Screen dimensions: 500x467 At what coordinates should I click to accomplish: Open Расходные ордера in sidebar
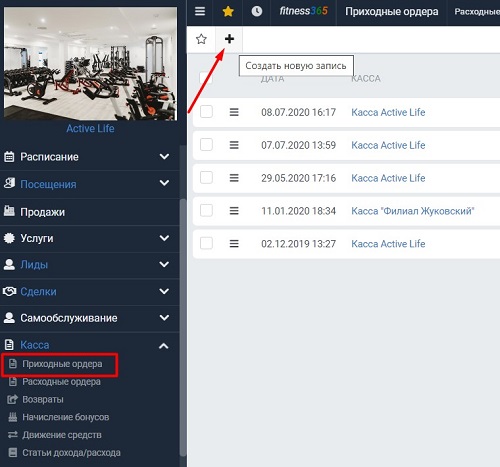[x=61, y=381]
